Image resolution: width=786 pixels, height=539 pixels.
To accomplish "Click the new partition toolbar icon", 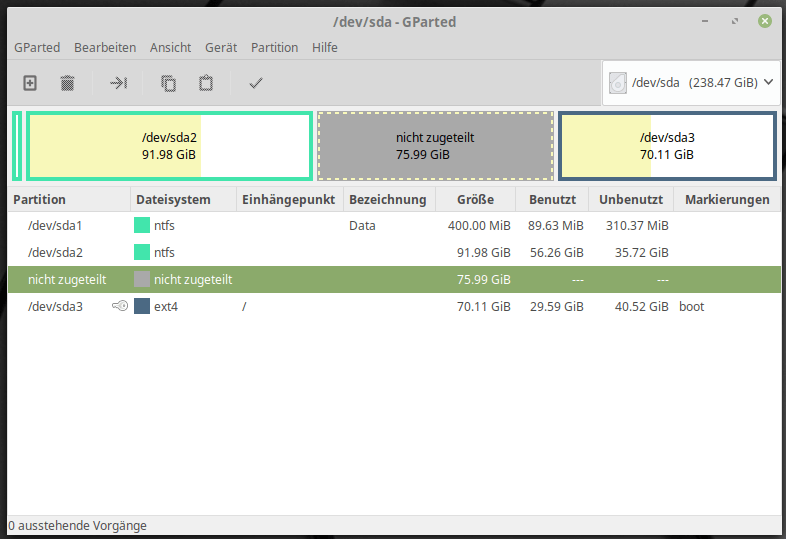I will (30, 83).
